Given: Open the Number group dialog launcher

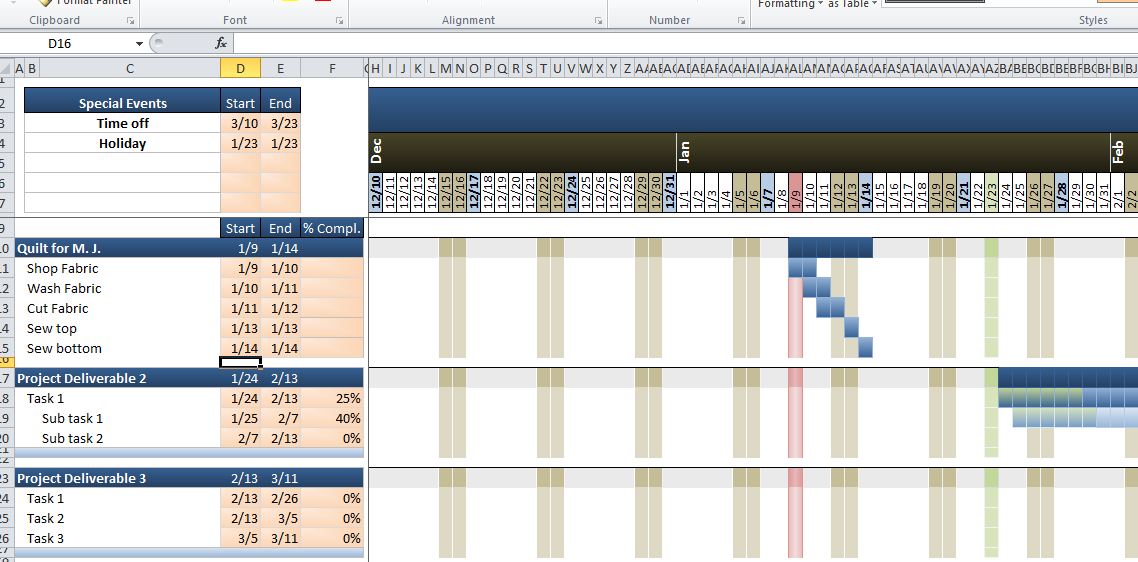Looking at the screenshot, I should (742, 21).
